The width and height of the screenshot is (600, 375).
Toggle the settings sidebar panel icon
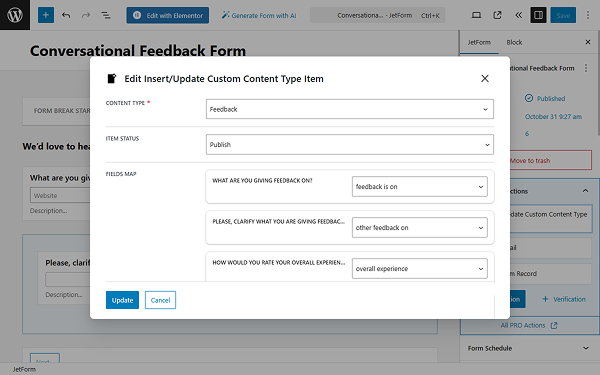click(538, 15)
